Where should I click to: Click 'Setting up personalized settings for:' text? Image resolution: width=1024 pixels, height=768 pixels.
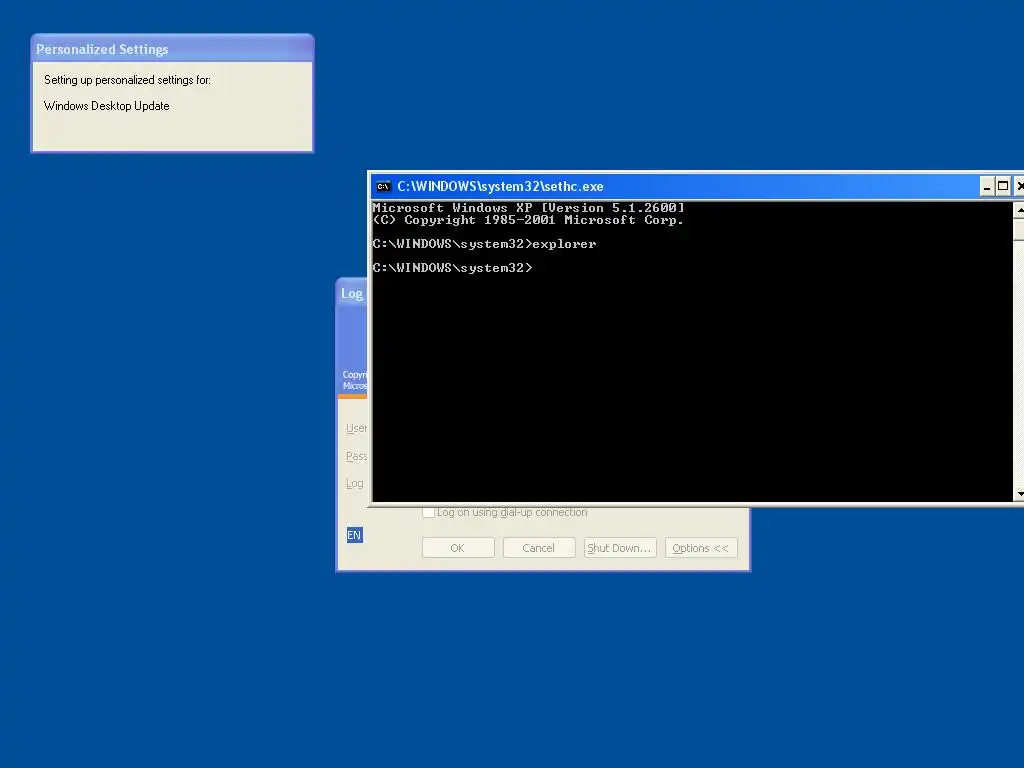127,80
